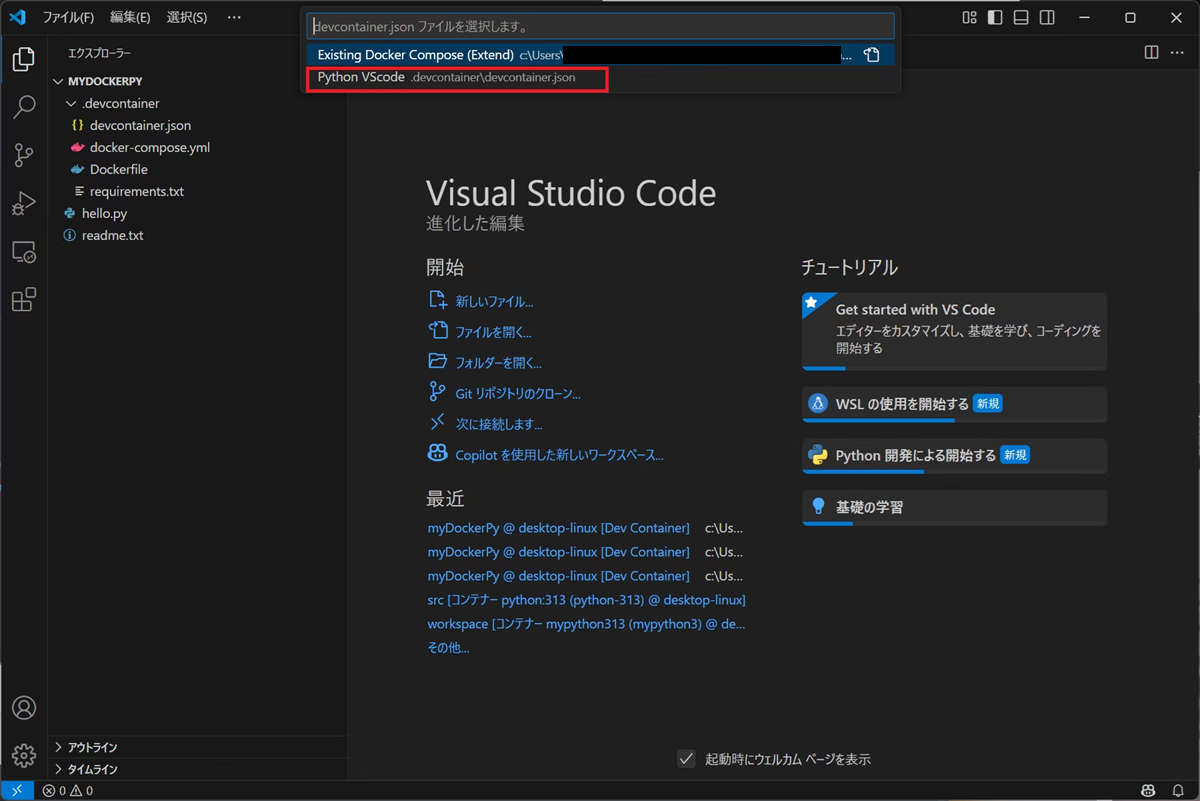Open readme.txt in explorer tree
This screenshot has height=801, width=1200.
(112, 236)
